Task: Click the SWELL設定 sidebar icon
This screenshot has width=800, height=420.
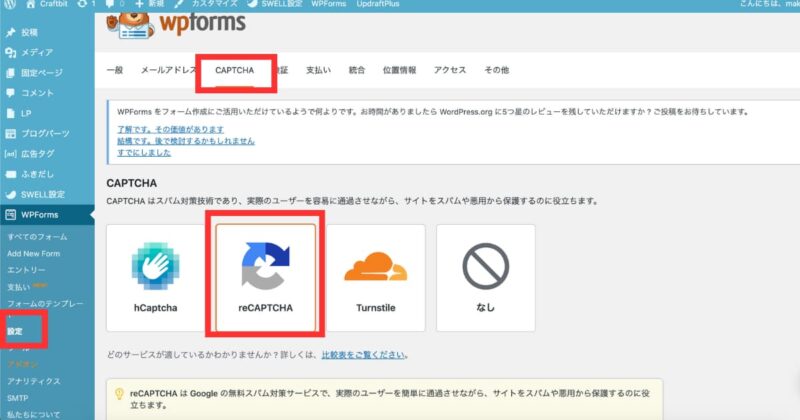Action: (x=10, y=194)
